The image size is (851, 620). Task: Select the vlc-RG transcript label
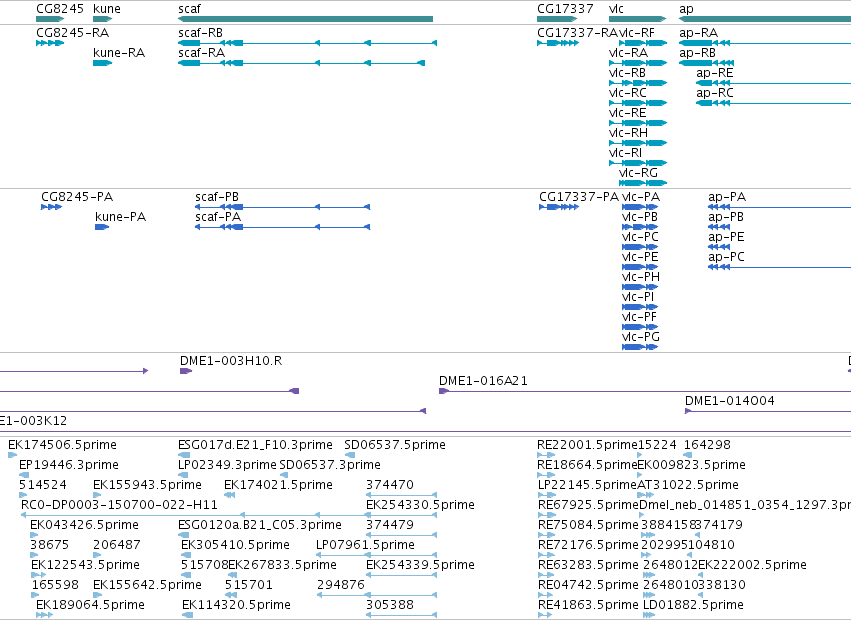click(638, 173)
